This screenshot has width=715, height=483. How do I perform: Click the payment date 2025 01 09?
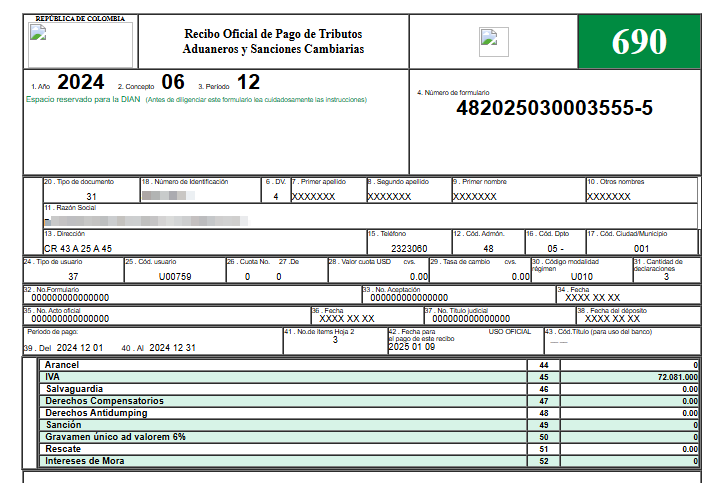[412, 347]
